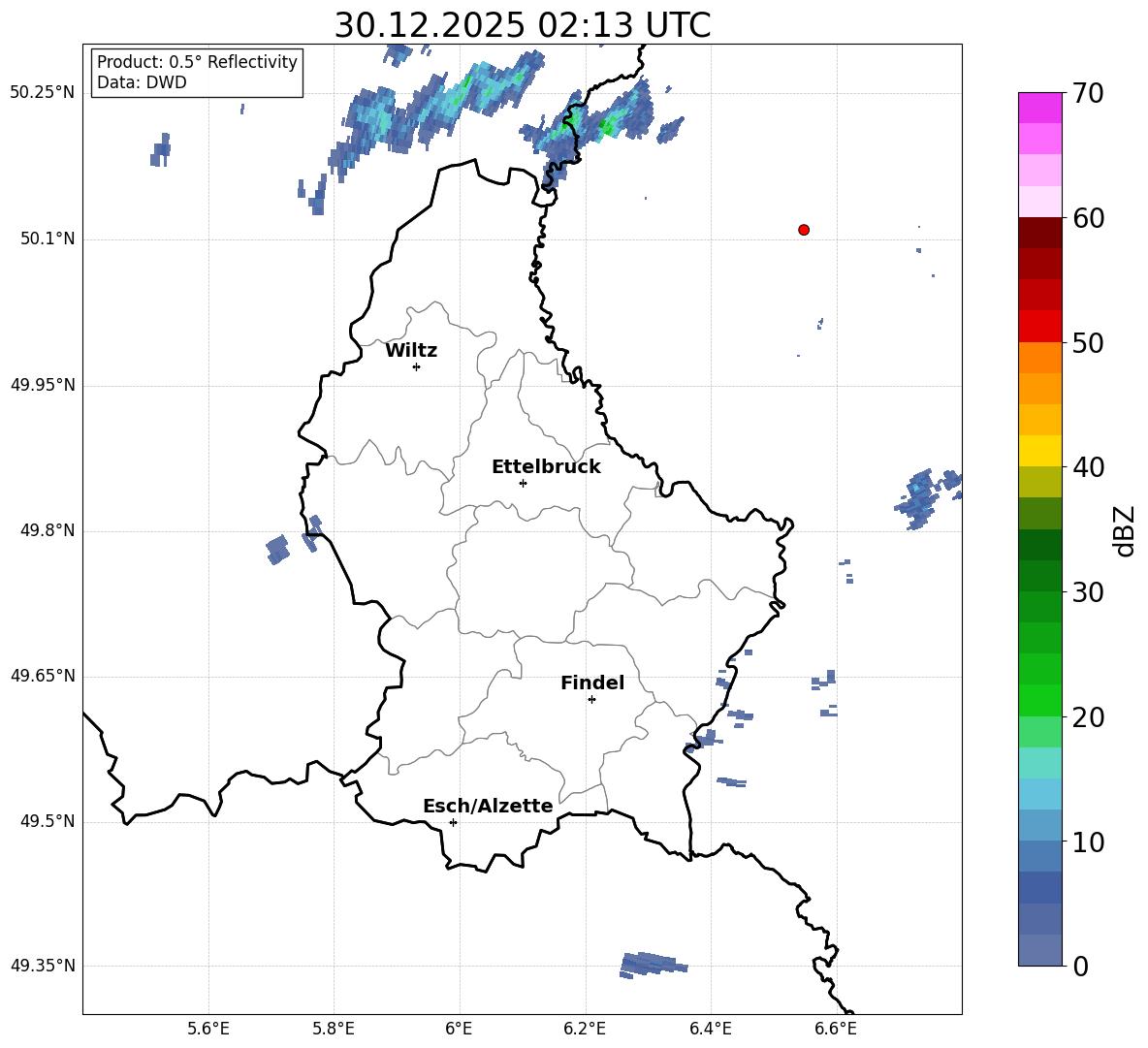
Task: Click the Ettelbruck city label
Action: pos(546,467)
